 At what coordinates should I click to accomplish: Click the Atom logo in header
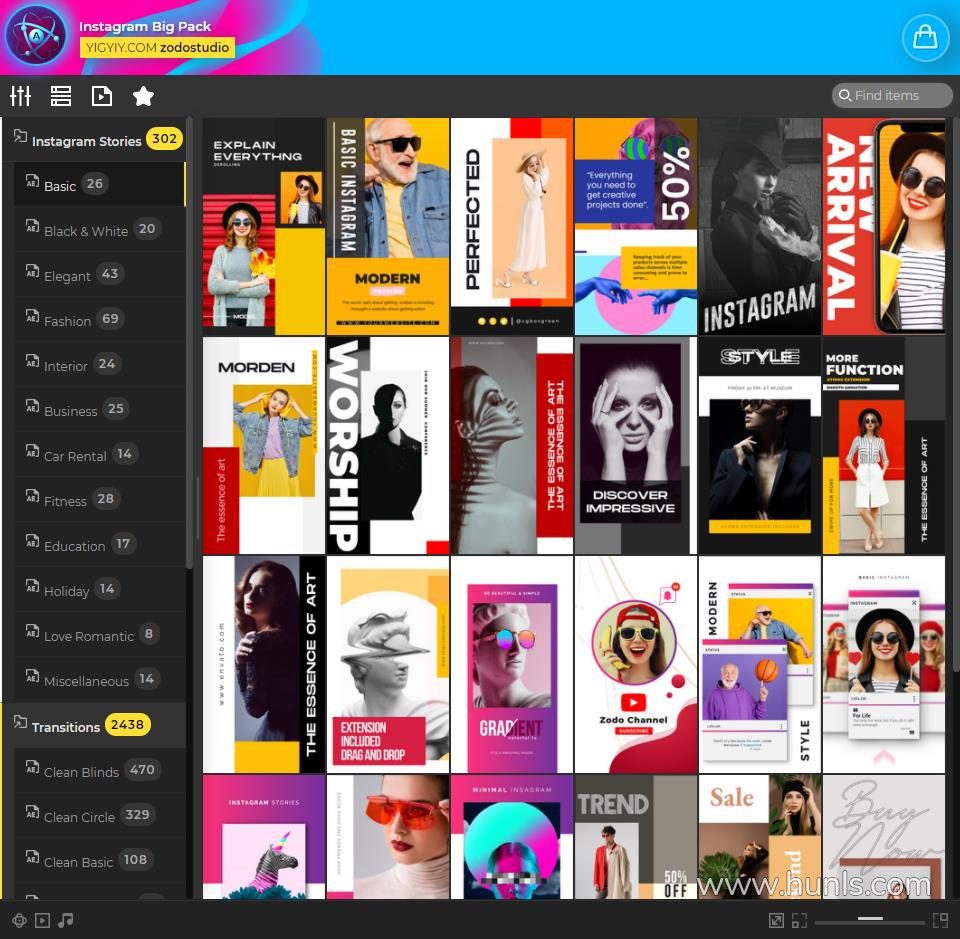[35, 36]
